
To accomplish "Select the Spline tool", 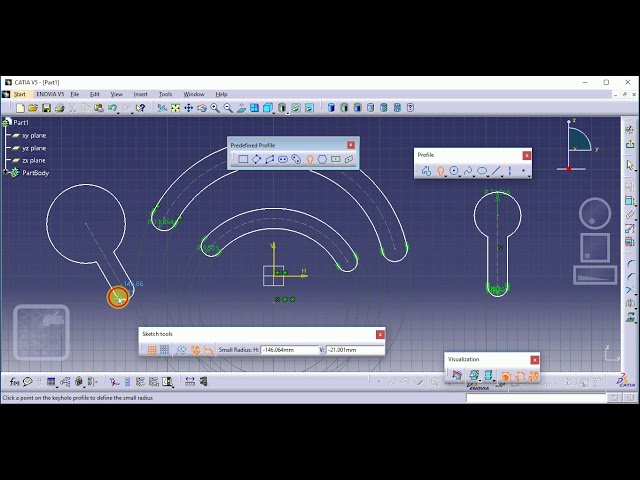I will click(468, 171).
